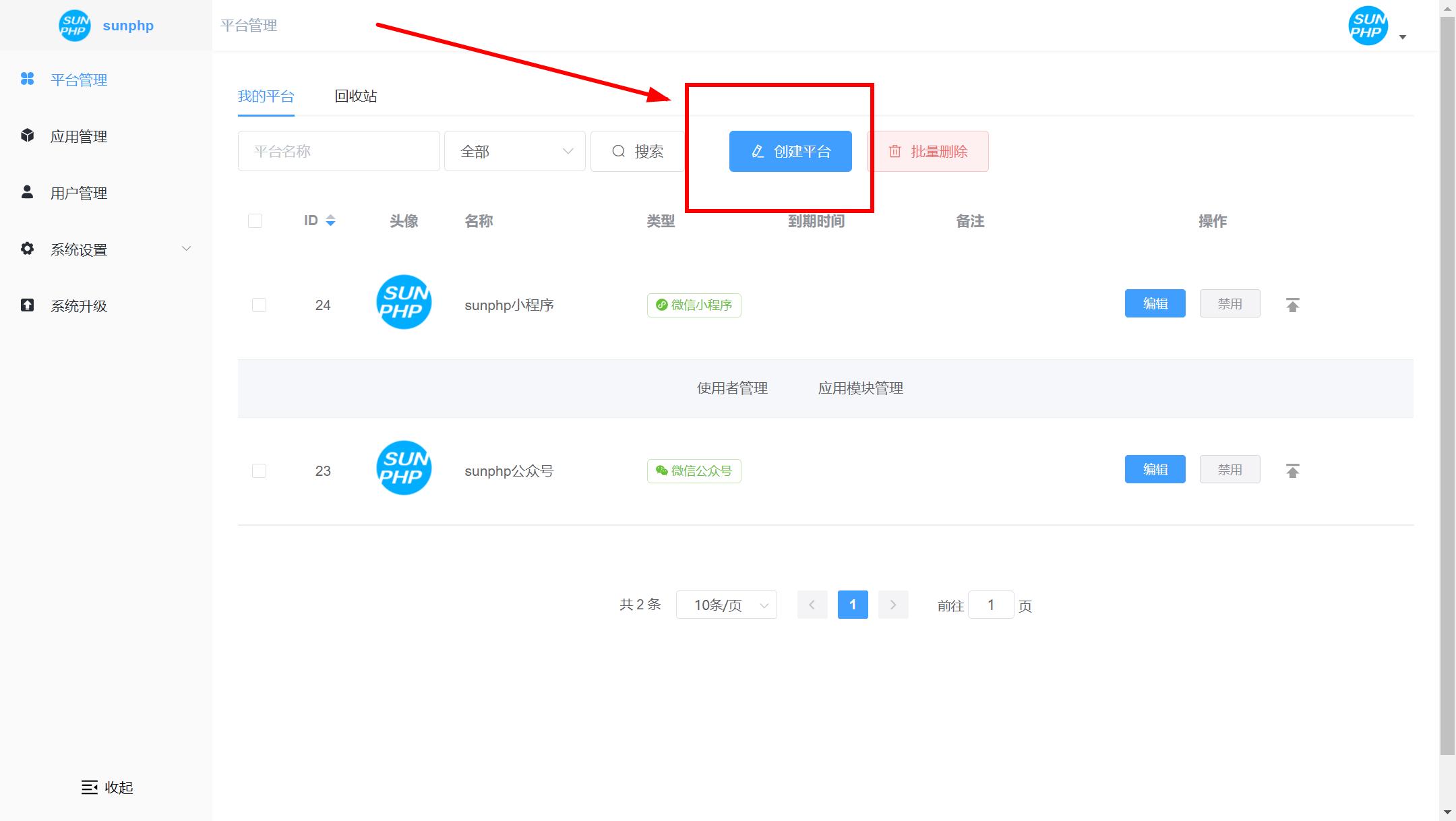
Task: Click the ID column sort arrows
Action: pos(330,220)
